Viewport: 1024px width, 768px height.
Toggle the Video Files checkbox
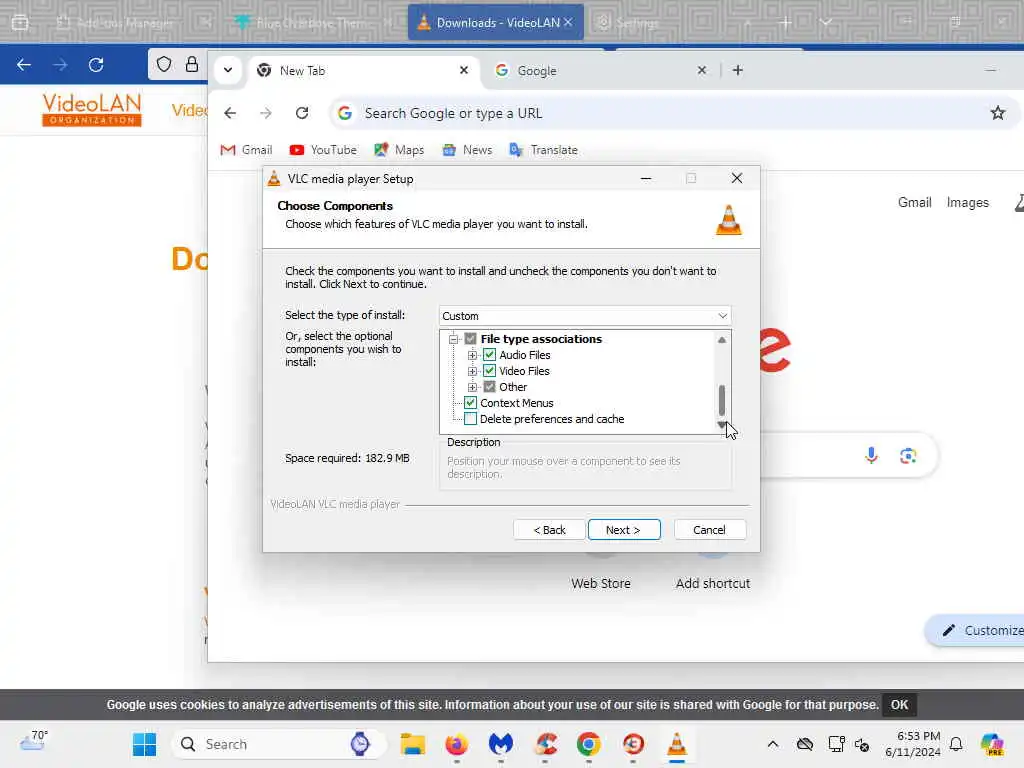click(489, 370)
